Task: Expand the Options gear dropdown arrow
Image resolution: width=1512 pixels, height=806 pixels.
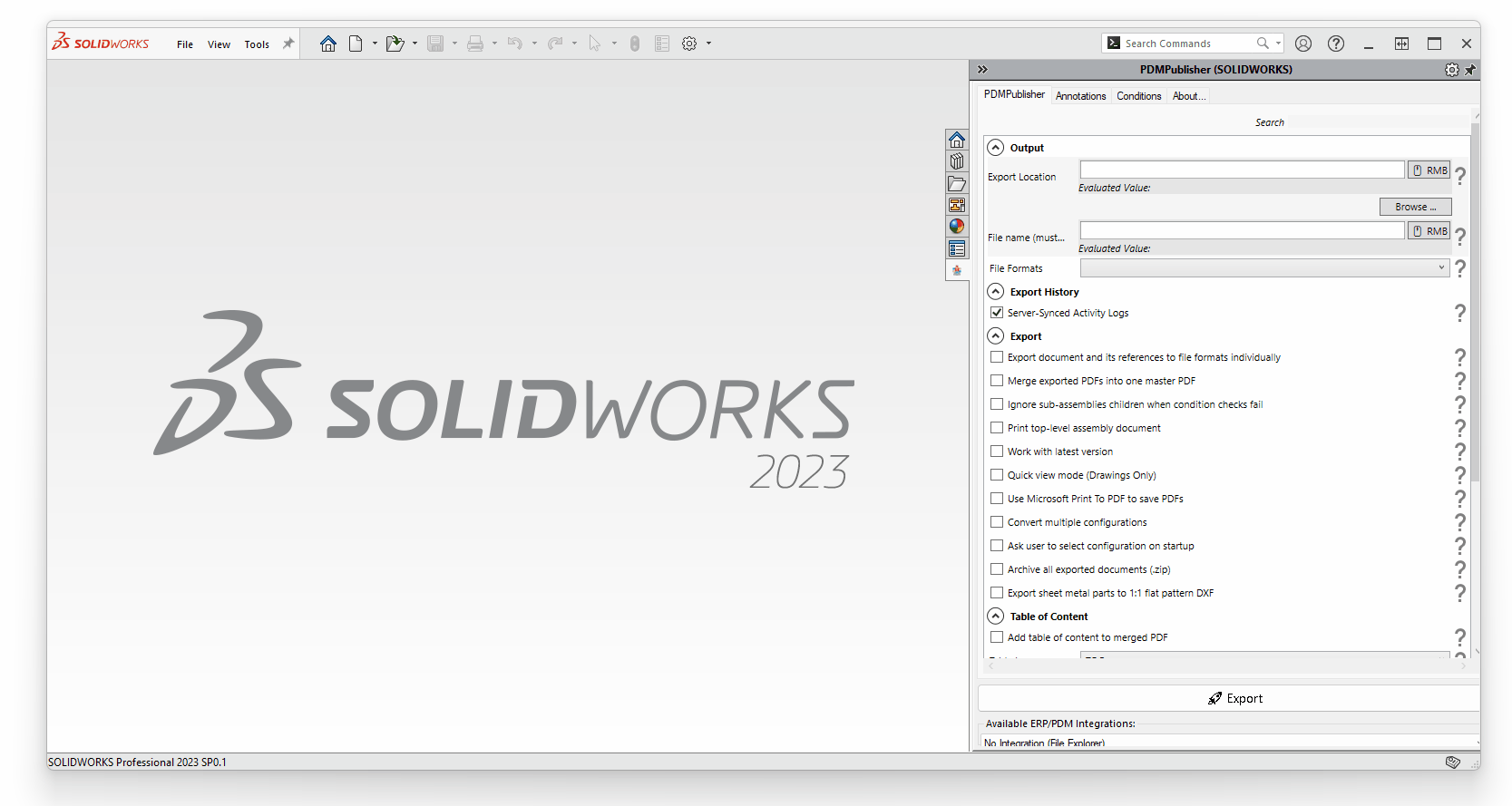Action: tap(708, 44)
